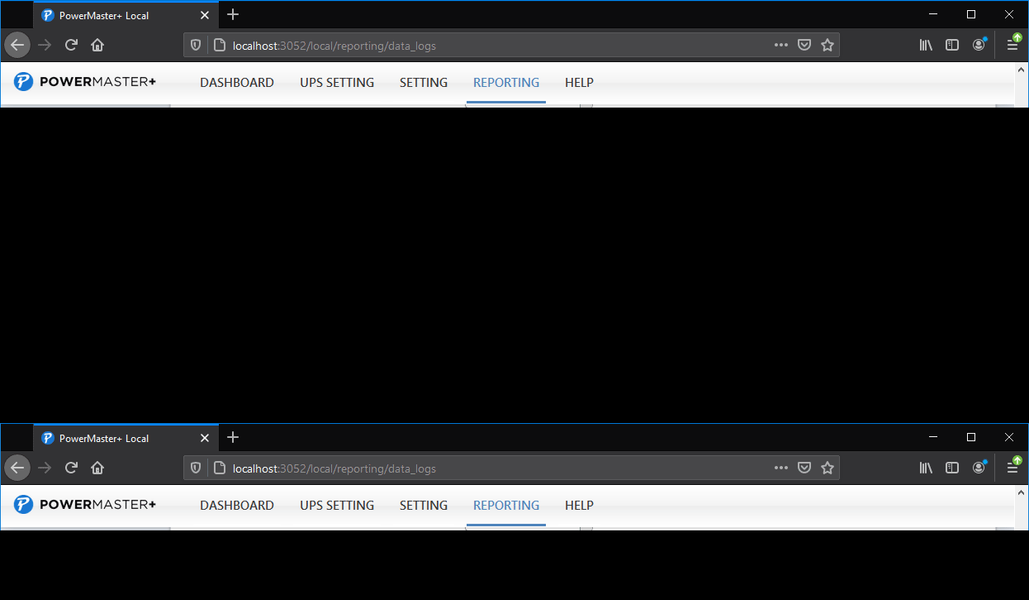
Task: Select PowerMaster+ Local tab in upper window
Action: (125, 15)
